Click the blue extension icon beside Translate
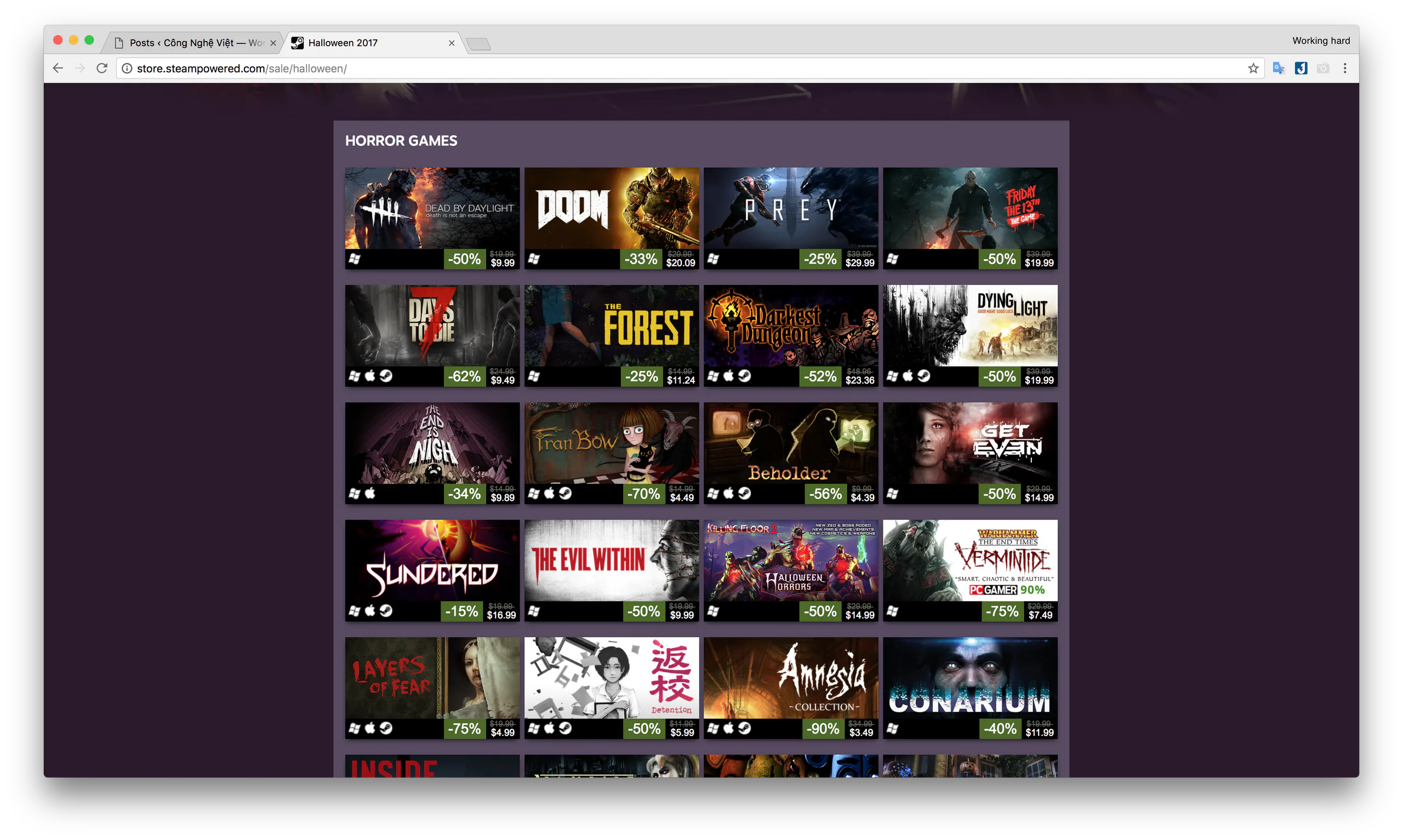 pyautogui.click(x=1301, y=68)
